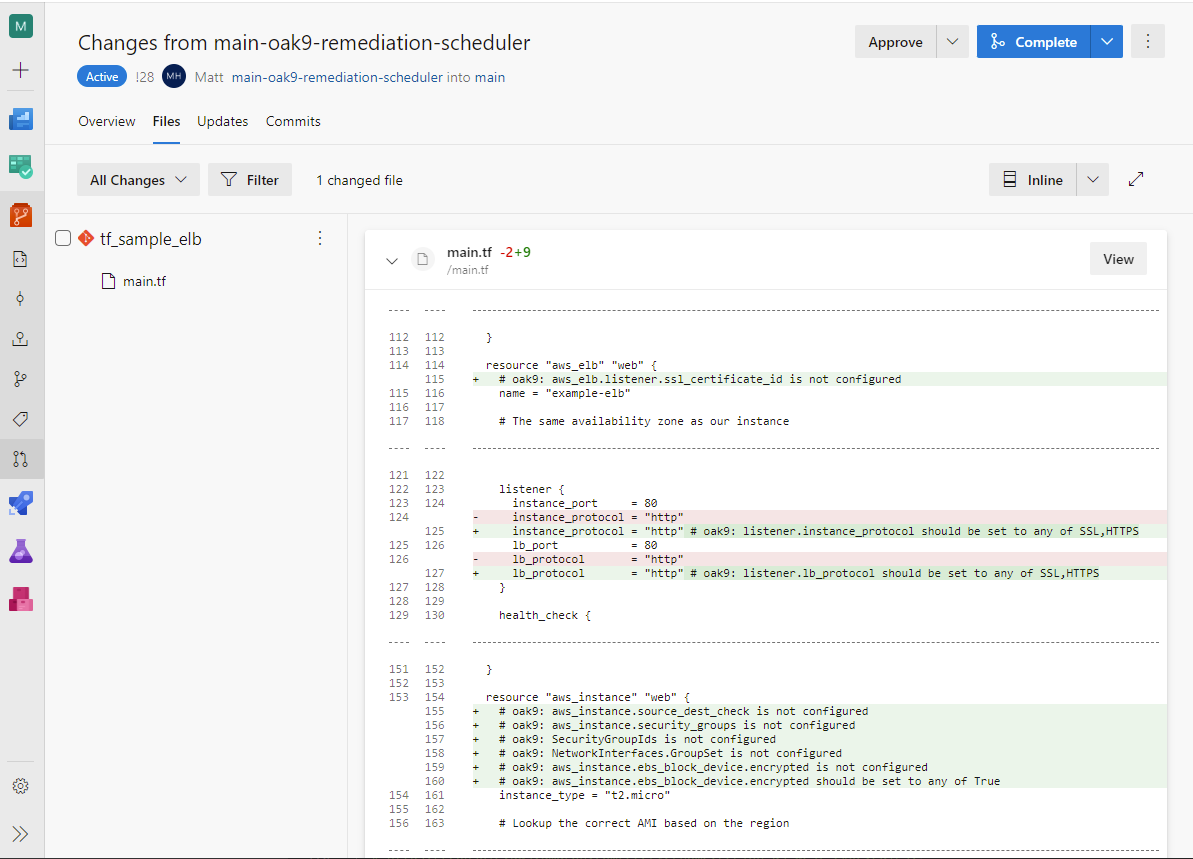Select main.tf in the file tree
Screen dimensions: 1193x859
point(144,281)
